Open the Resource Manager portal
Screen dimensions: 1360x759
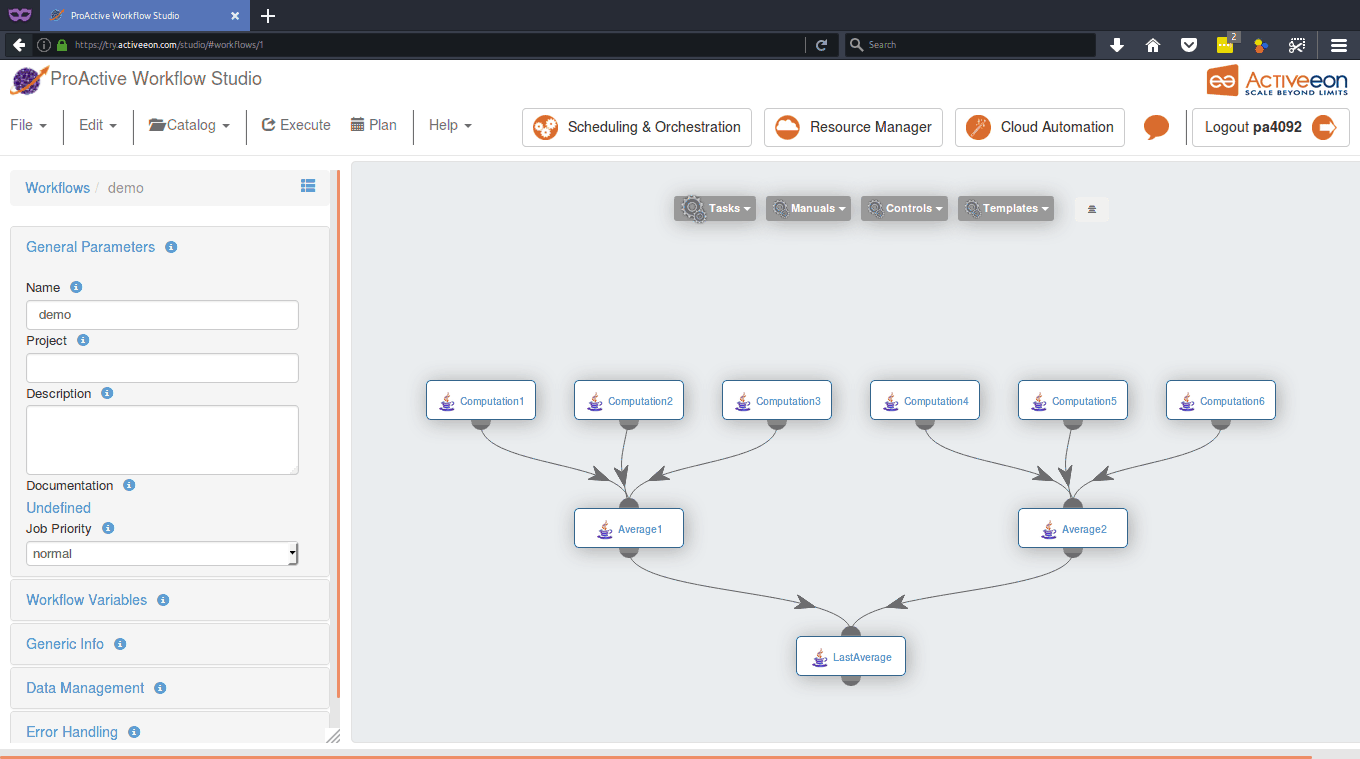click(853, 127)
